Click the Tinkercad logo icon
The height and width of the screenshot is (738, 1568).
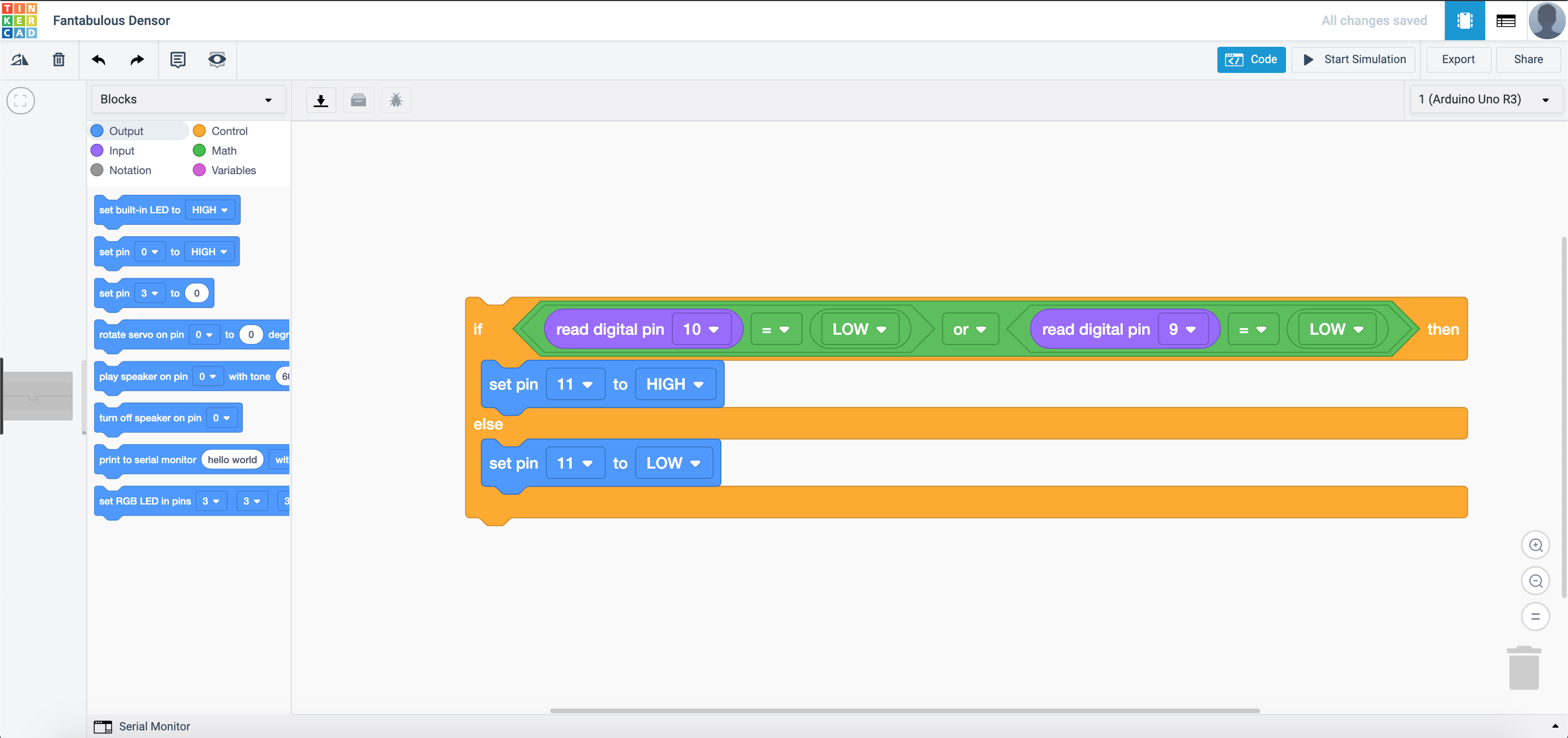coord(20,20)
